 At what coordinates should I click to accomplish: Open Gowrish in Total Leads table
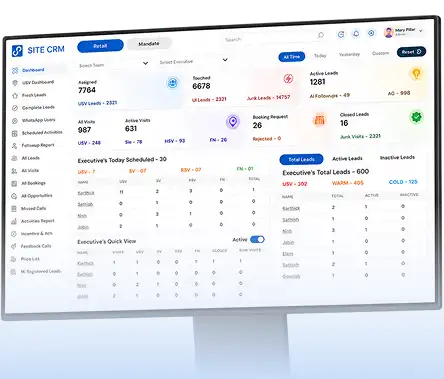[291, 276]
